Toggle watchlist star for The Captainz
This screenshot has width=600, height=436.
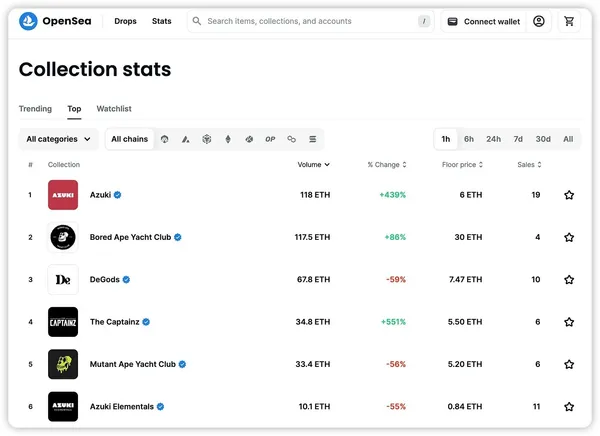coord(569,322)
